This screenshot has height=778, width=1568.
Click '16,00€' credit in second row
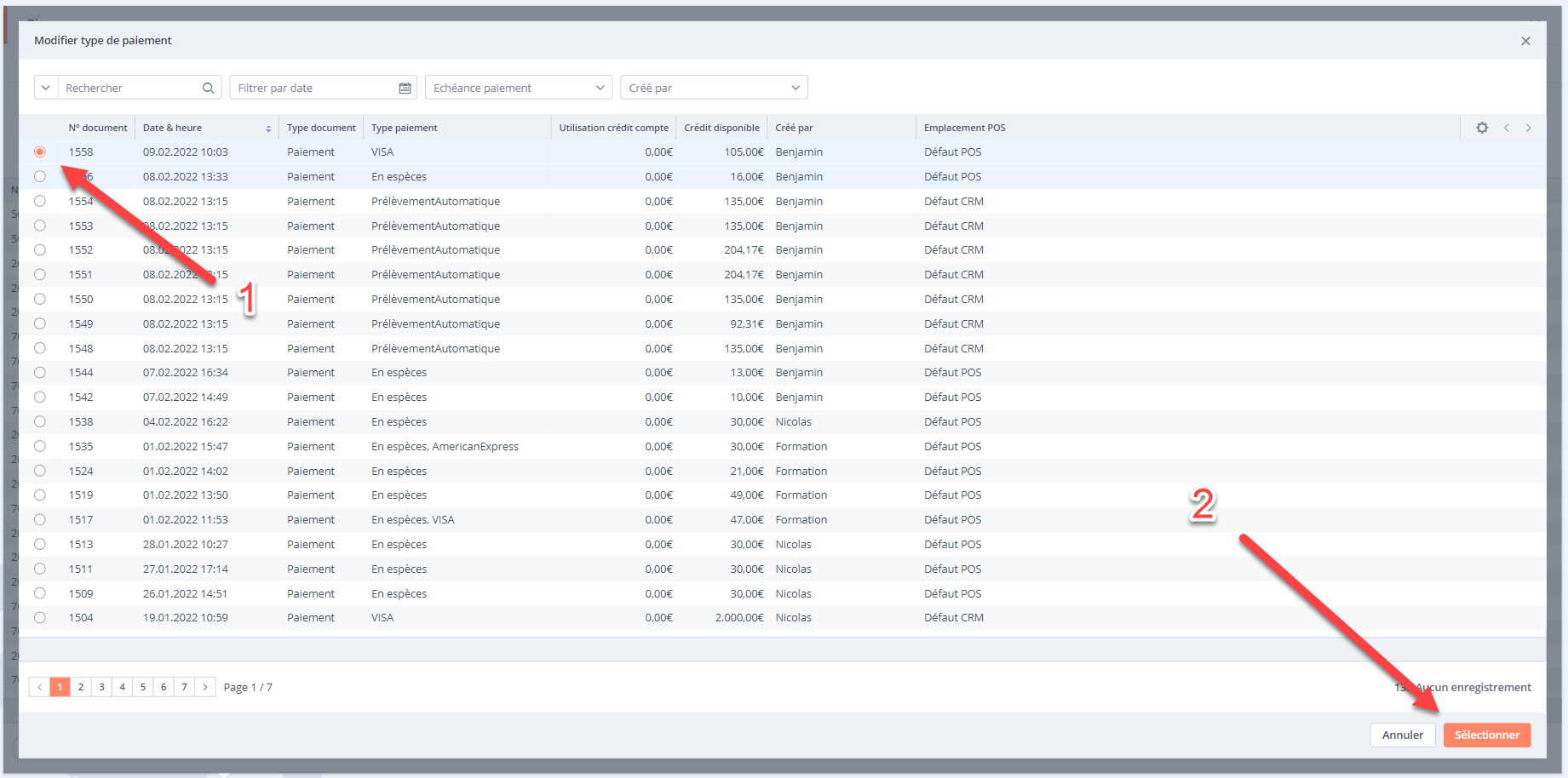(x=747, y=176)
